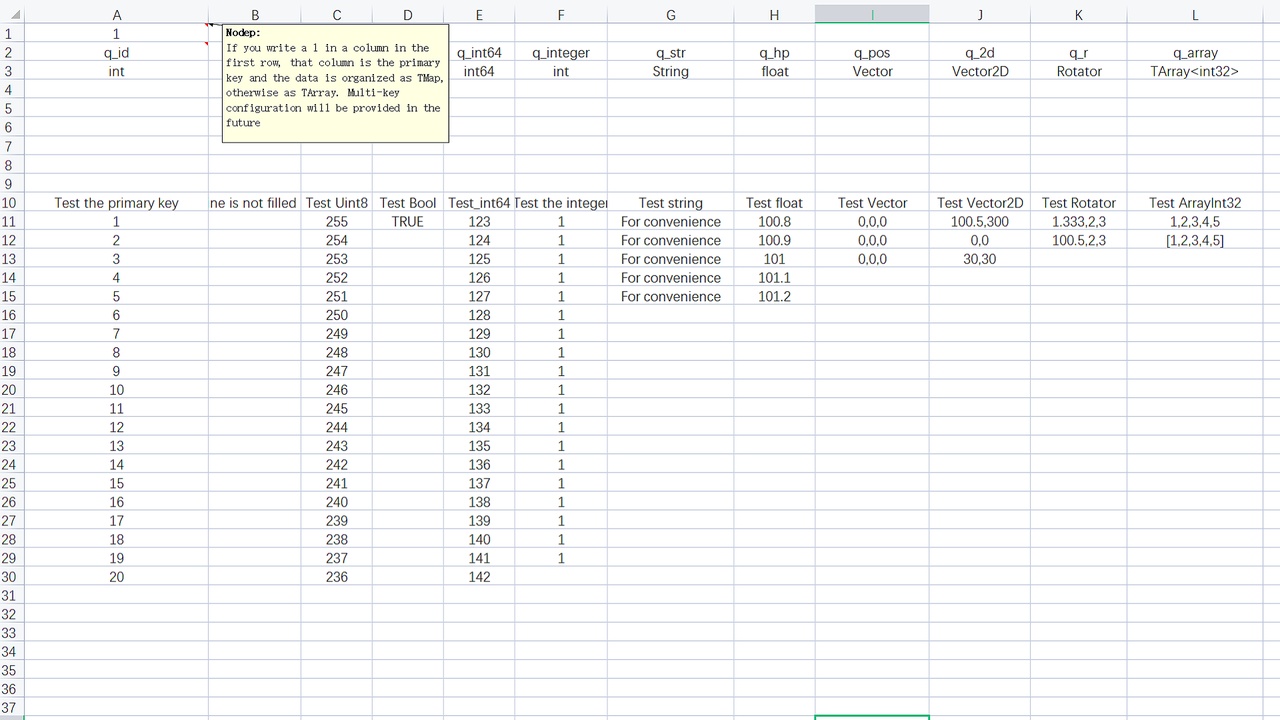Click the q_str header cell
The width and height of the screenshot is (1280, 720).
pyautogui.click(x=670, y=53)
